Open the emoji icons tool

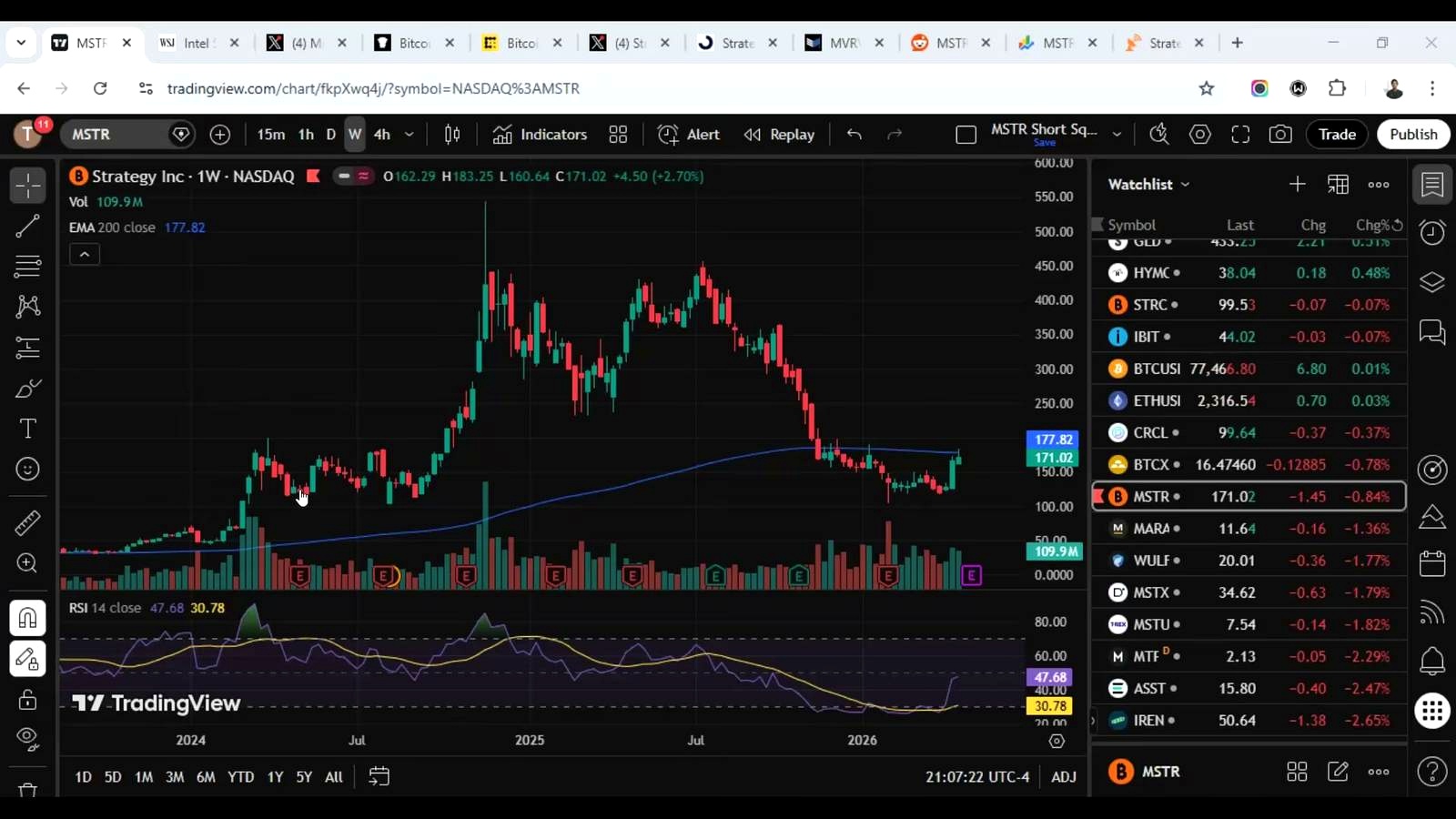[x=27, y=469]
